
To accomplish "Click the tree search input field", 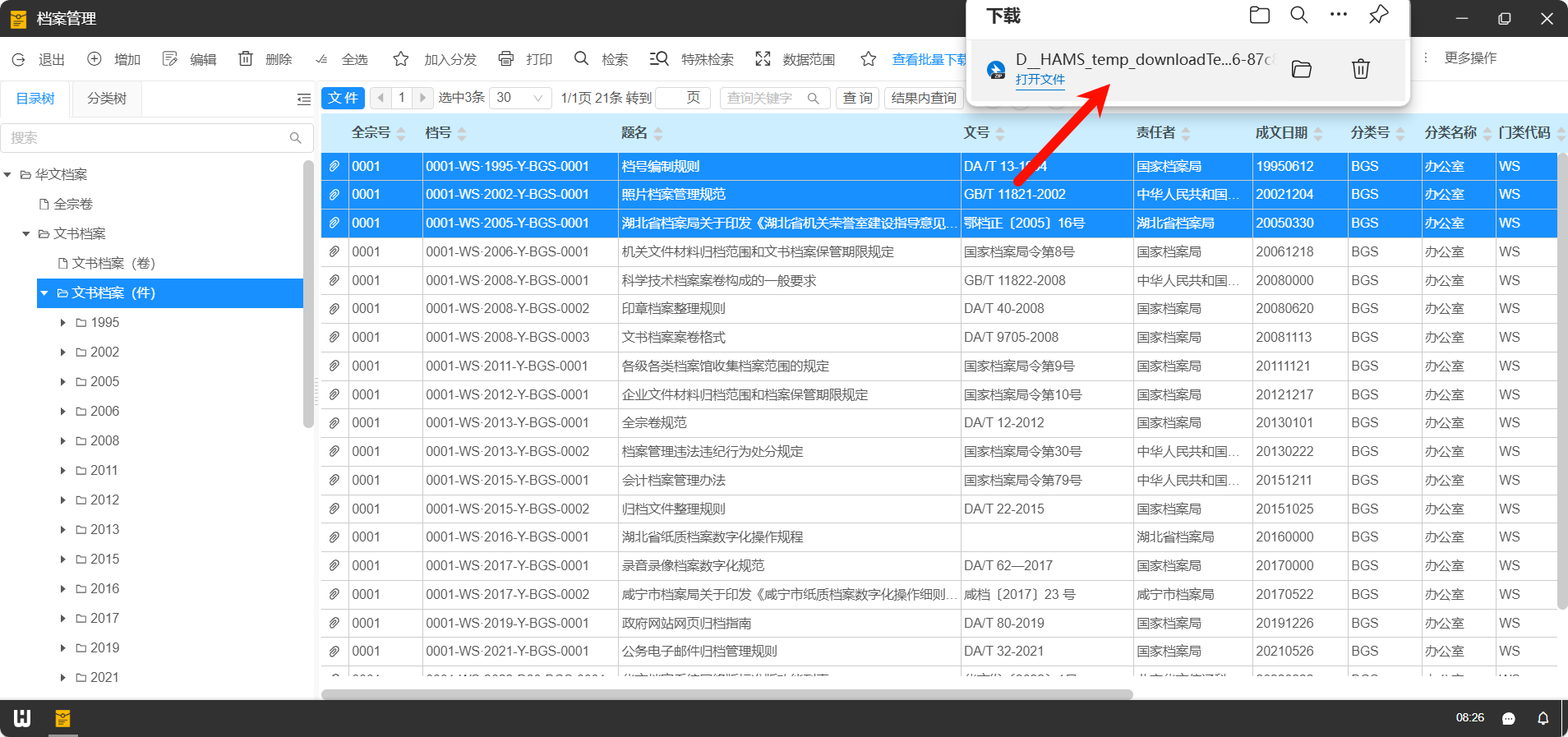I will [x=148, y=138].
